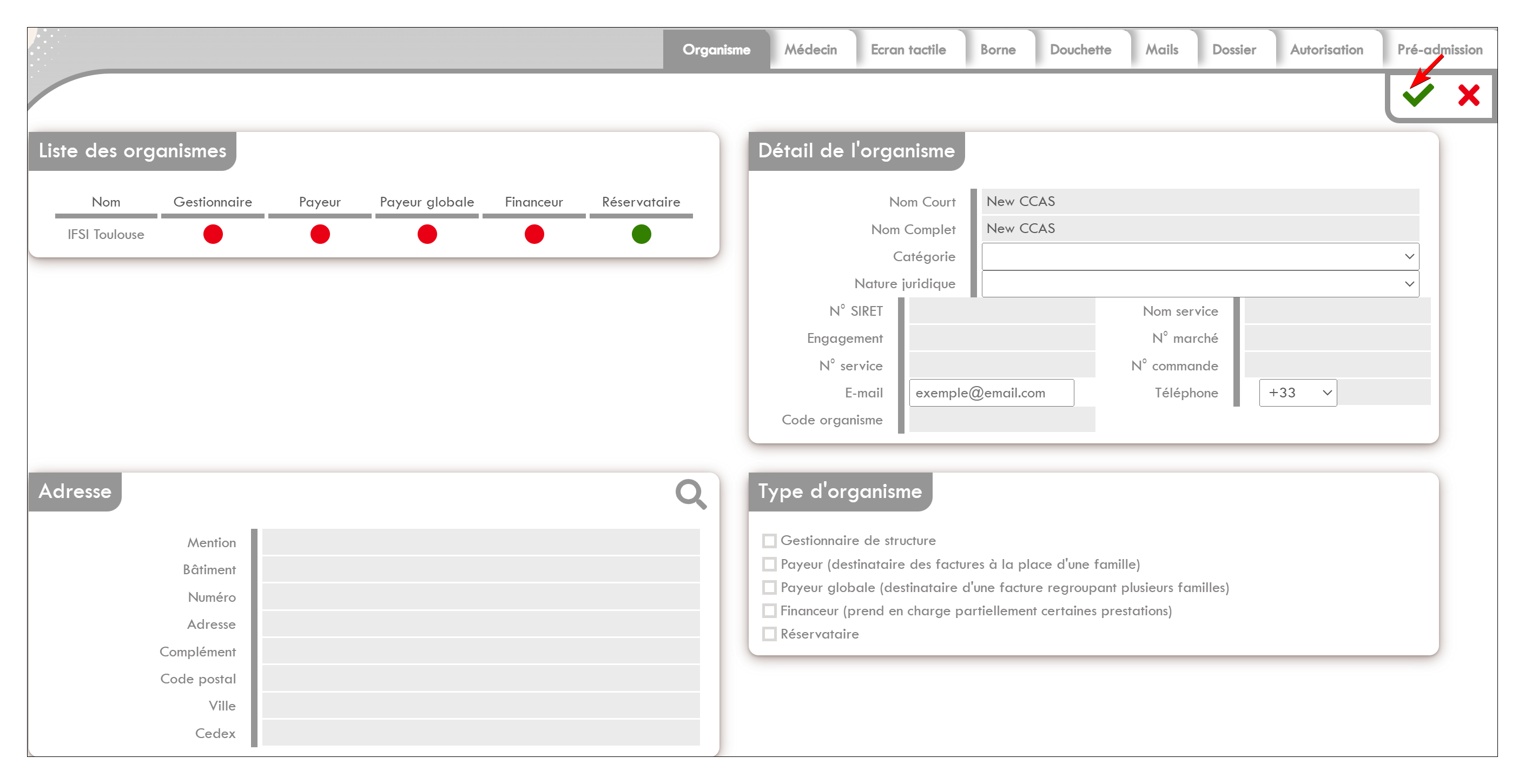Click the Bâtiment field
Screen dimensions: 1525x784
(481, 570)
